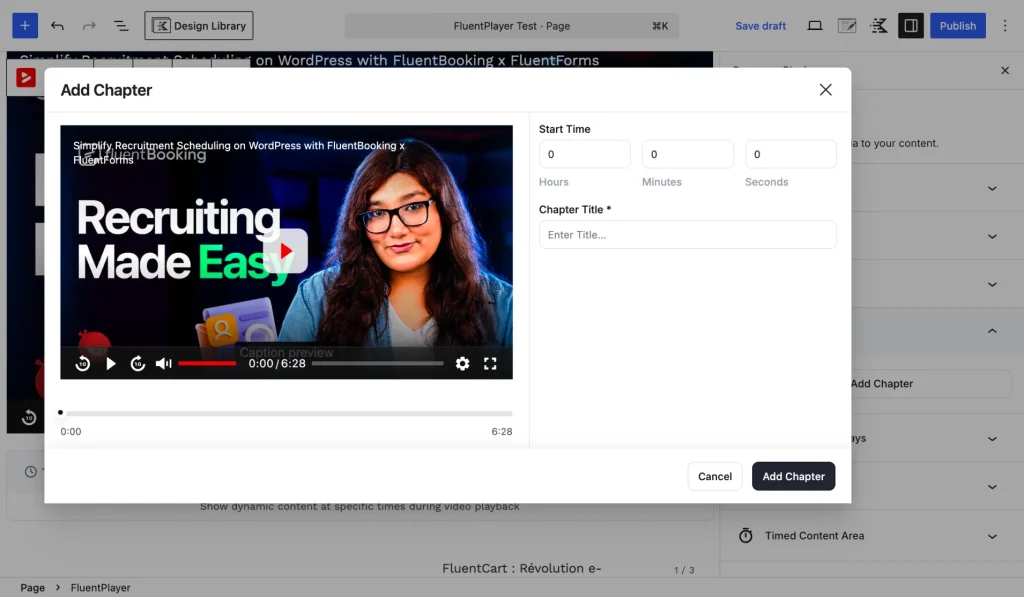Mute the dialog video volume
This screenshot has width=1024, height=597.
coord(163,363)
